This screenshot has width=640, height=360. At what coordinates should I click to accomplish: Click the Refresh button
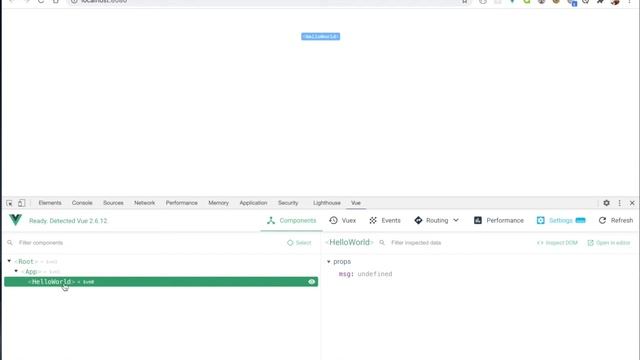616,220
